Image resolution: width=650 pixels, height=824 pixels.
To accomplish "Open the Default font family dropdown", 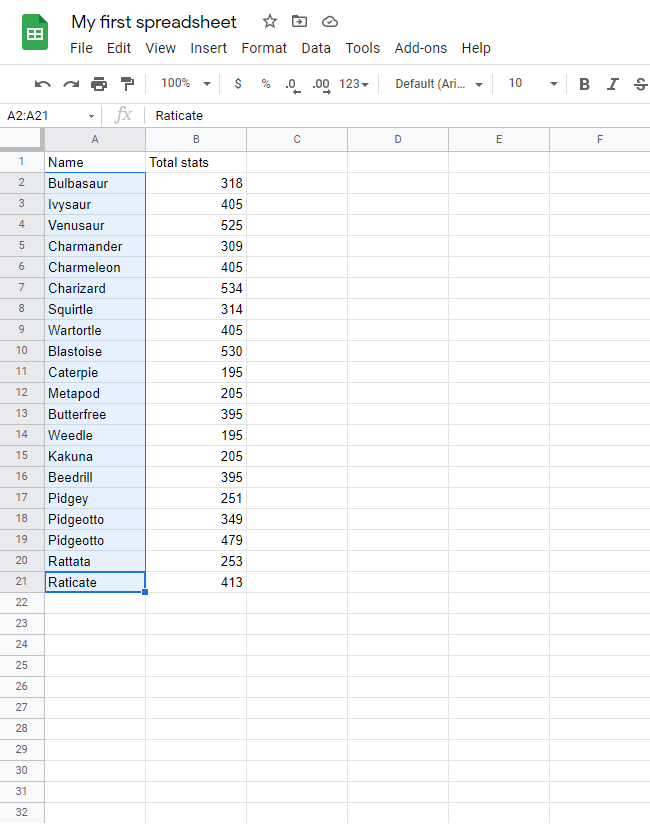I will tap(439, 84).
